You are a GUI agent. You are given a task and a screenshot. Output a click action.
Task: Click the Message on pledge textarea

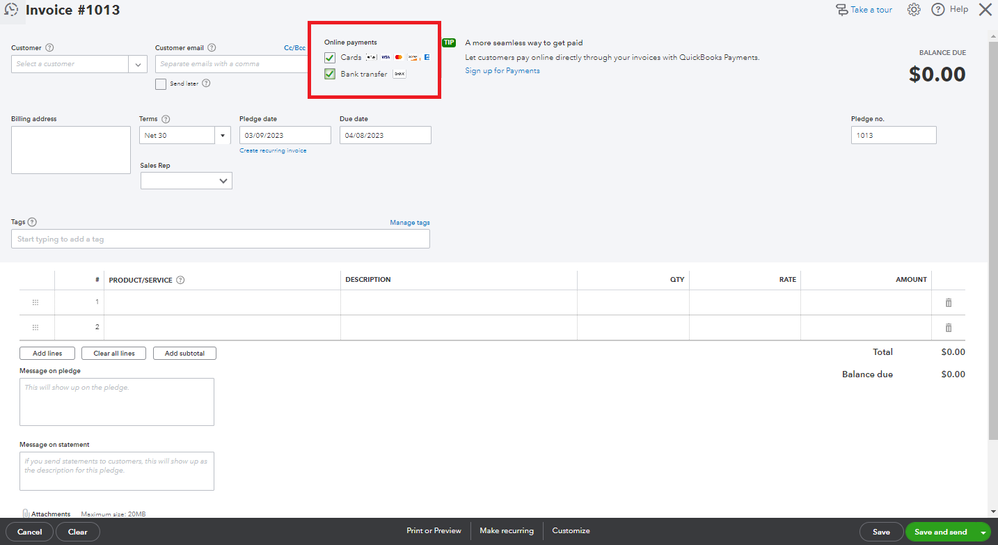[116, 402]
